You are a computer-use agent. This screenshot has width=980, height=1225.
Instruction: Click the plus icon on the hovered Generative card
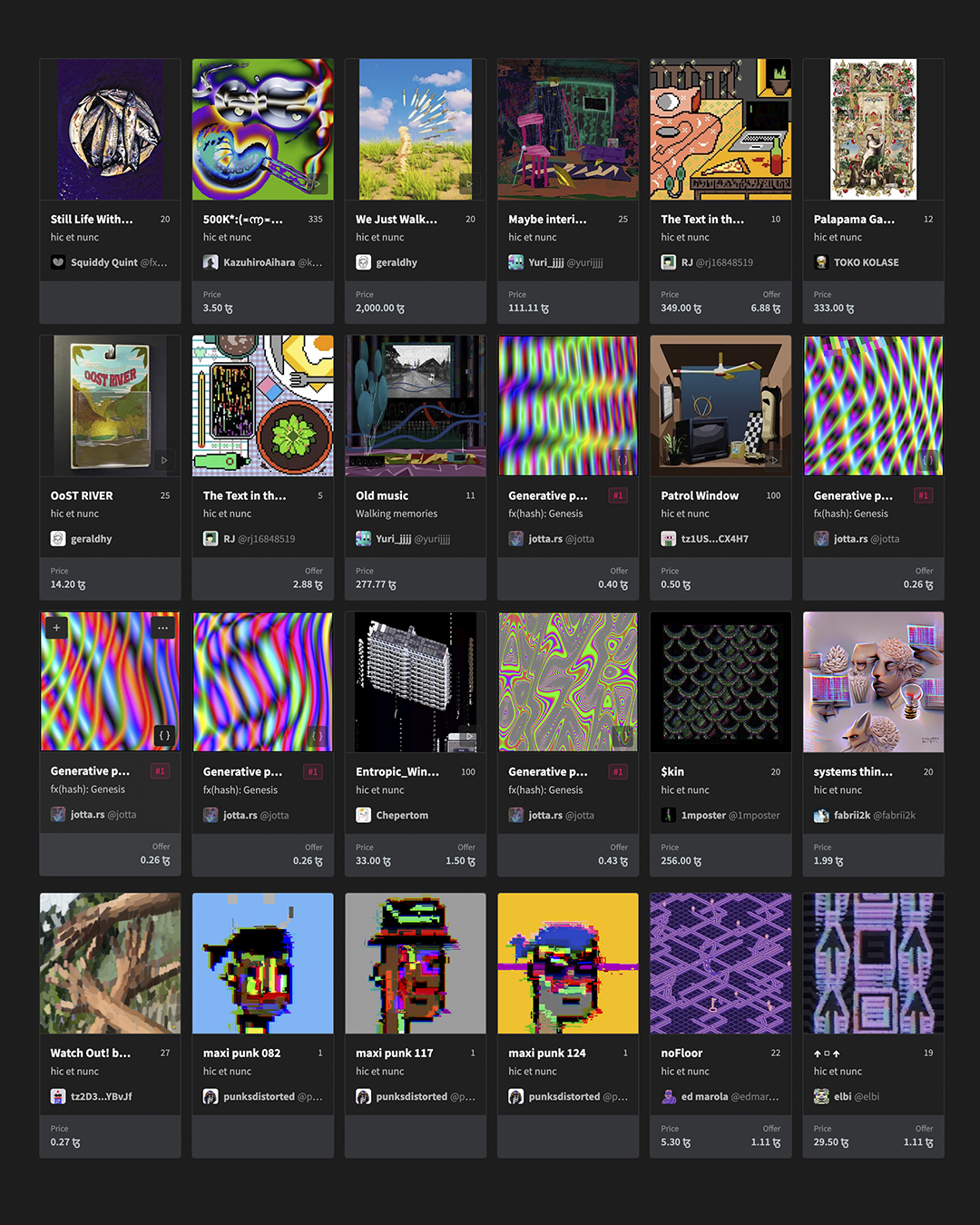pyautogui.click(x=56, y=627)
